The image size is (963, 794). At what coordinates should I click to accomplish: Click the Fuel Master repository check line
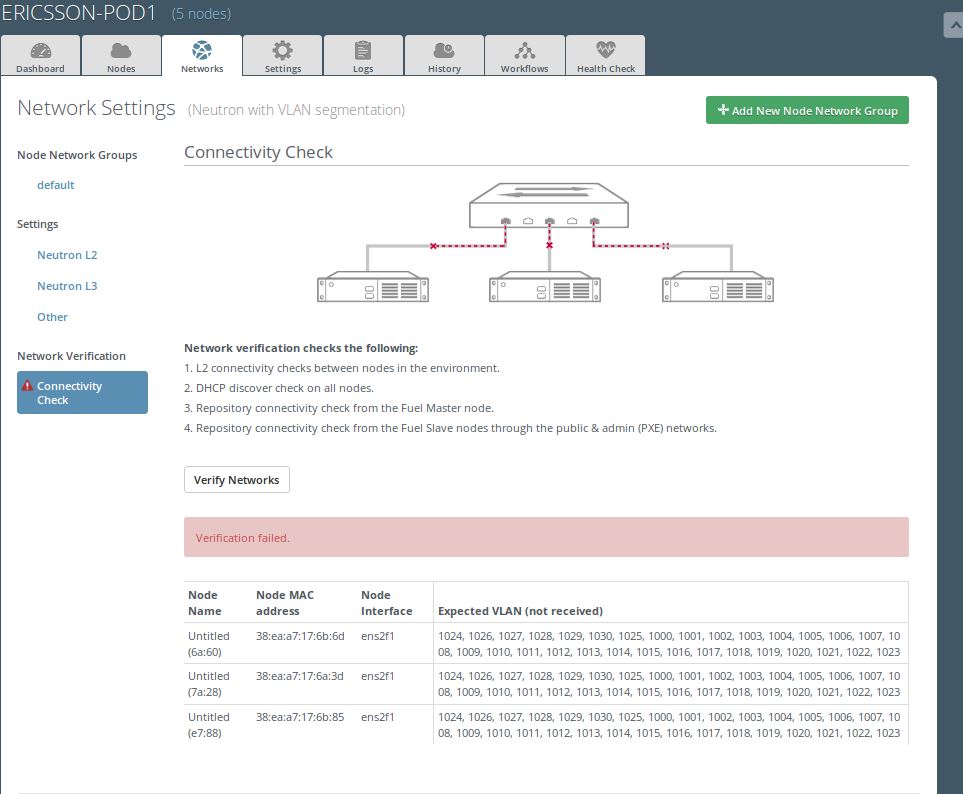coord(339,408)
